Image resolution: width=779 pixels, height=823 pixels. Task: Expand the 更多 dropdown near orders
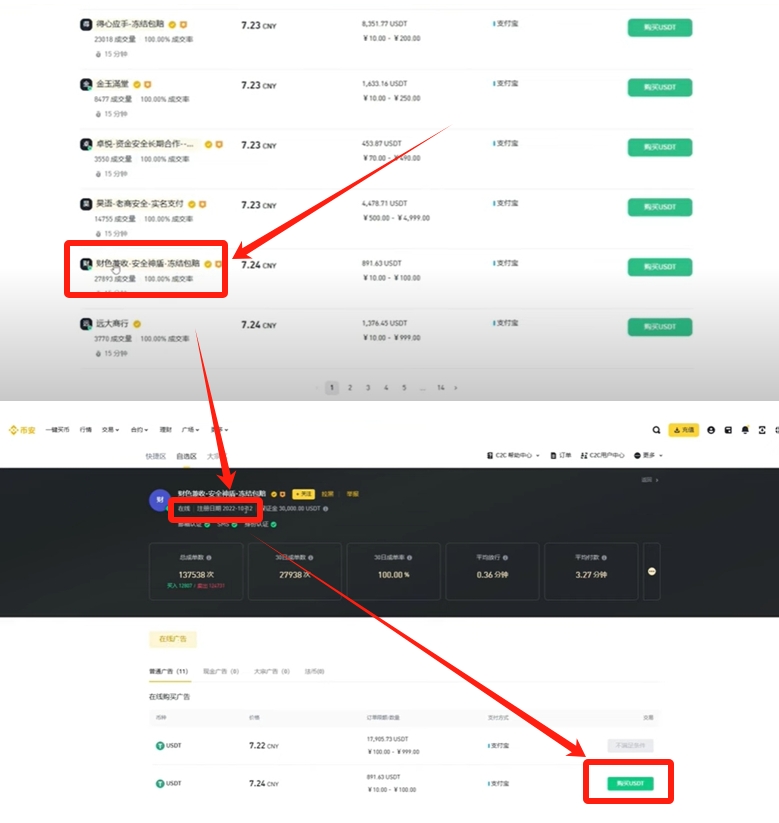coord(648,455)
